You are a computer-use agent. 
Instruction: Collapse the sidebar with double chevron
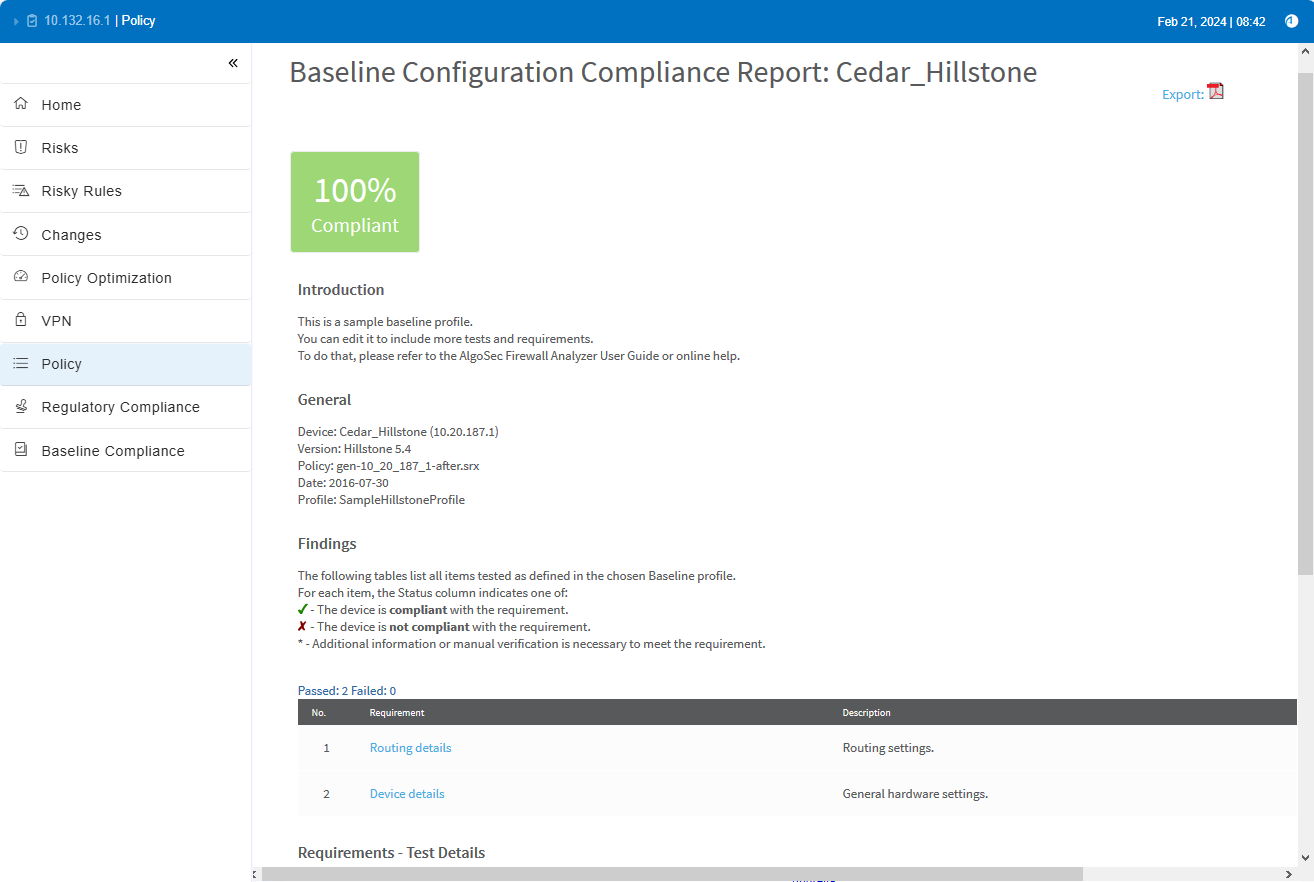[x=233, y=63]
